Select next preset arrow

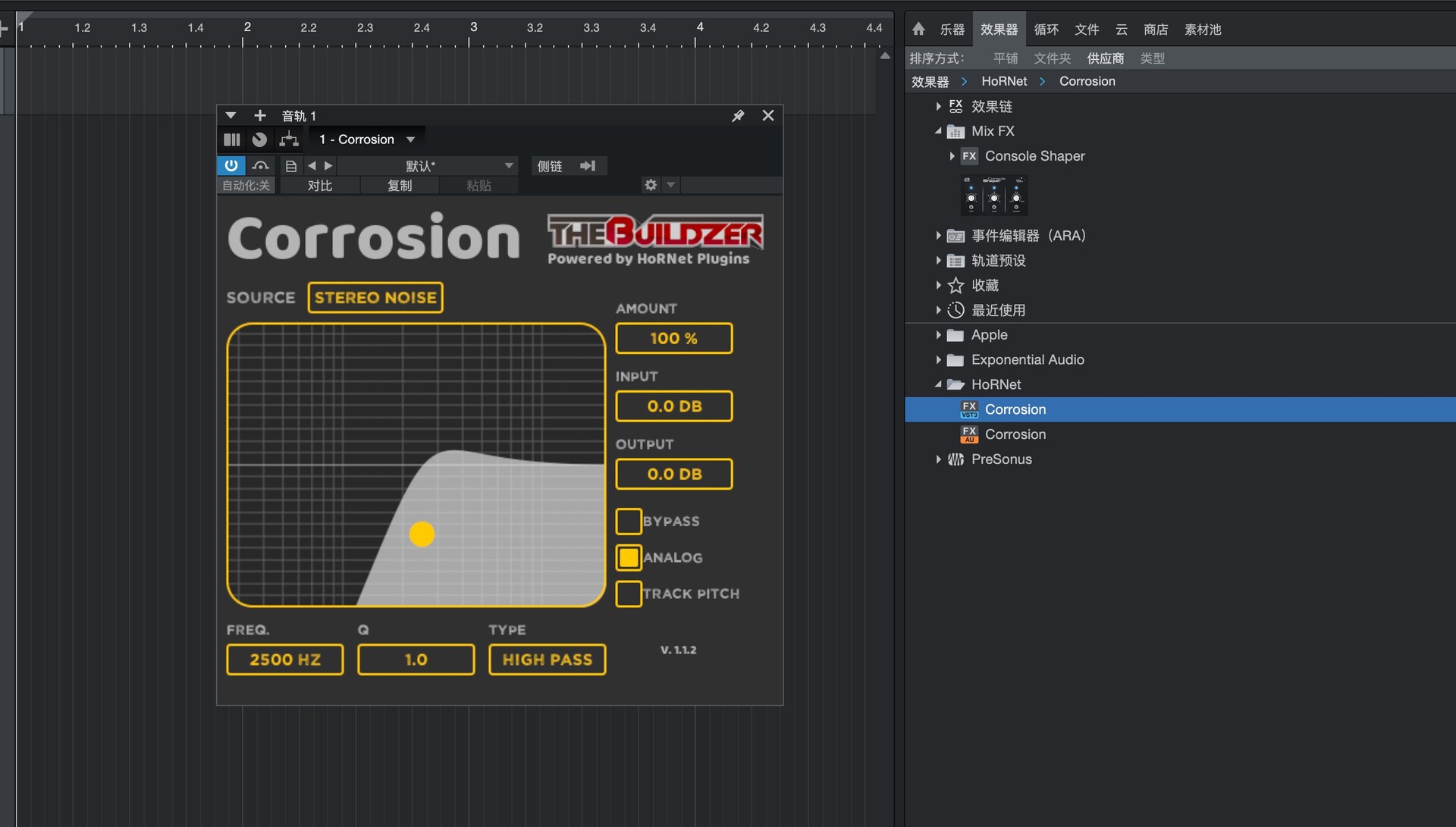328,166
